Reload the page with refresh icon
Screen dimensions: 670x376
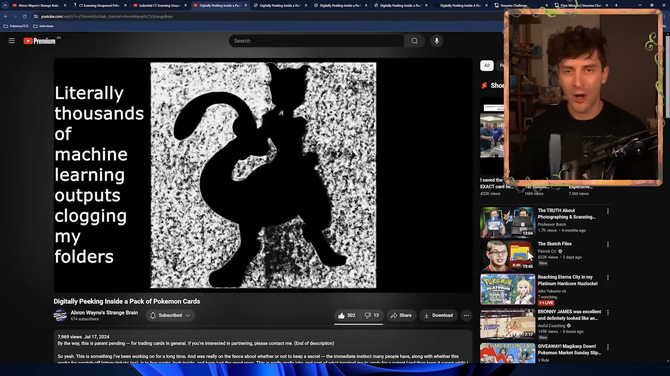[24, 16]
